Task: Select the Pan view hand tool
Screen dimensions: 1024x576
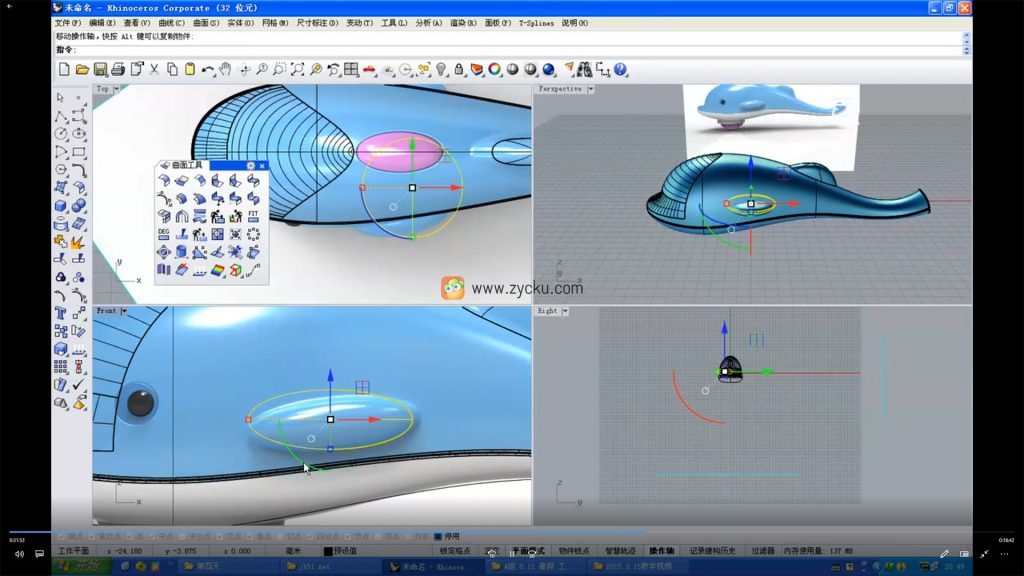Action: pyautogui.click(x=226, y=69)
